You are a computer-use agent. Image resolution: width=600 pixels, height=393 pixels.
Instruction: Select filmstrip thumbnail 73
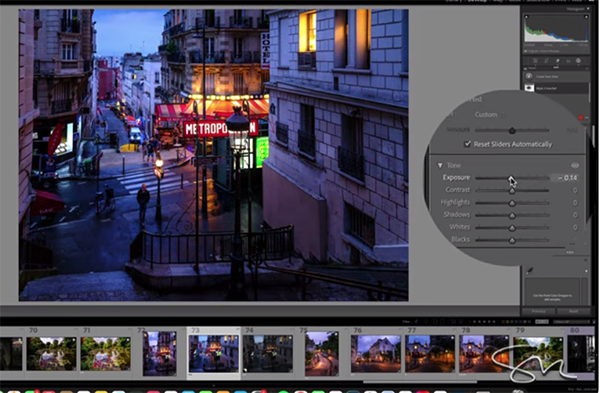pos(214,353)
